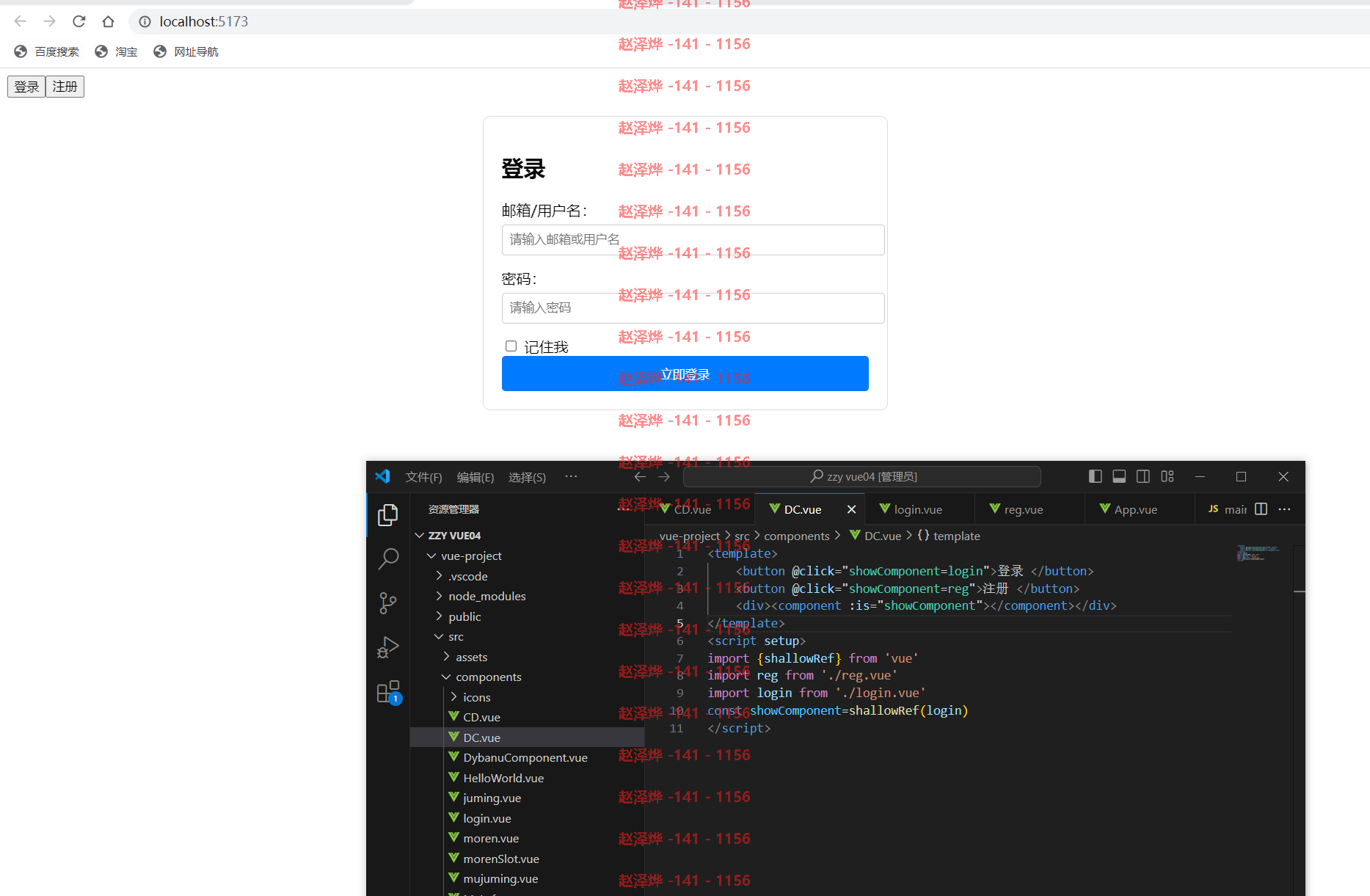1370x896 pixels.
Task: Open the Search view in VS Code
Action: point(388,559)
